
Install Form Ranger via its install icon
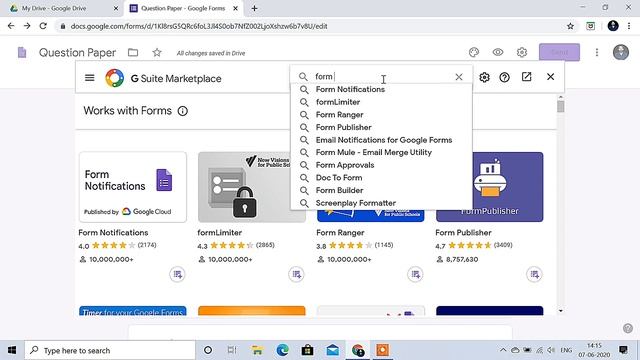415,274
